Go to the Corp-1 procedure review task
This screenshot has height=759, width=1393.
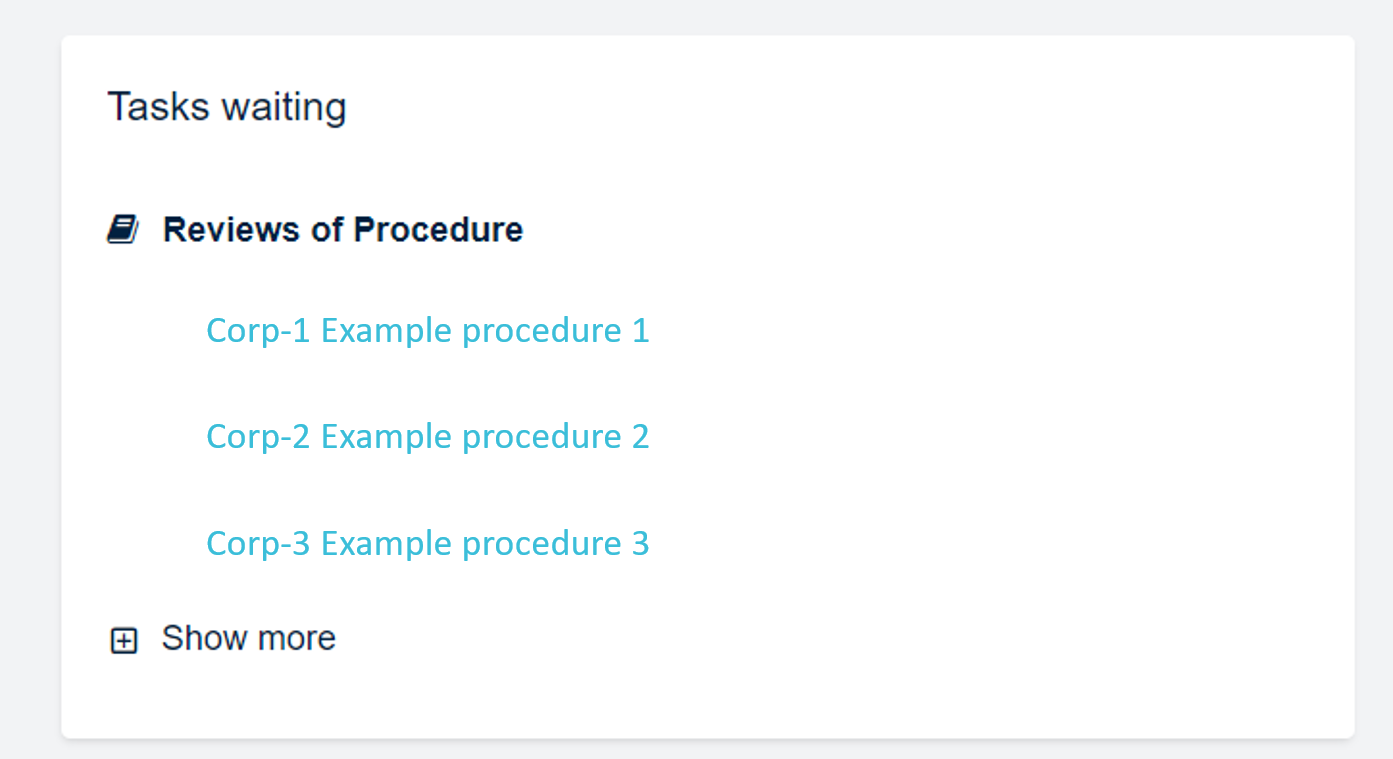(x=427, y=330)
